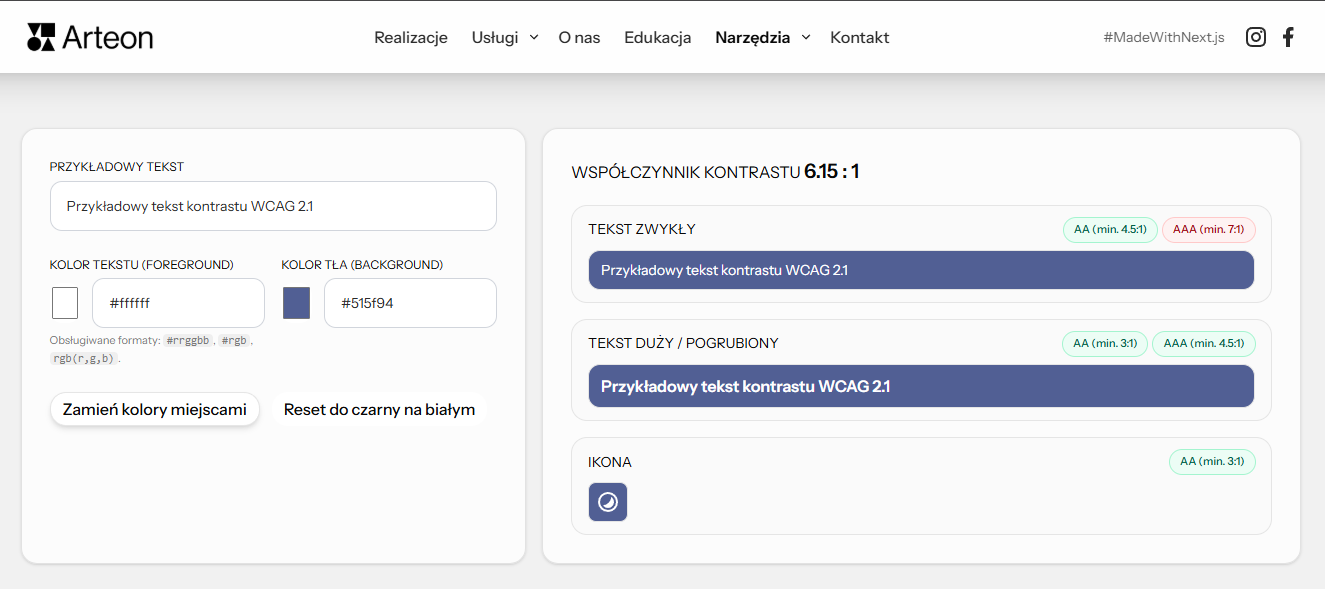Click the Zamień kolory miejscami button
Image resolution: width=1325 pixels, height=589 pixels.
[x=154, y=409]
